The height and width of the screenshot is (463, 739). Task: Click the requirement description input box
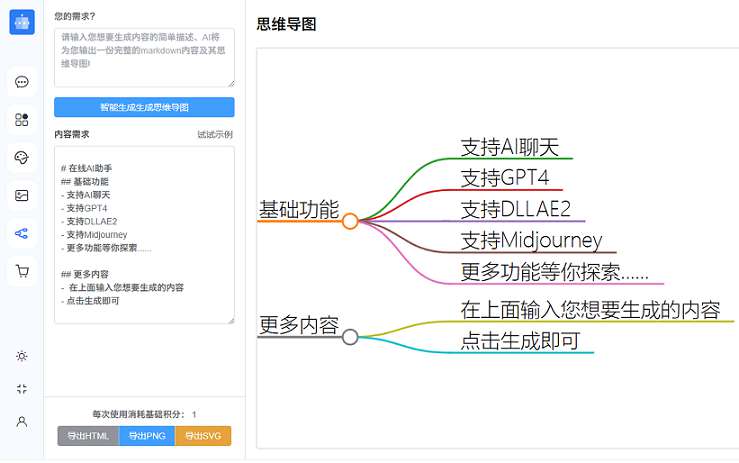[144, 58]
